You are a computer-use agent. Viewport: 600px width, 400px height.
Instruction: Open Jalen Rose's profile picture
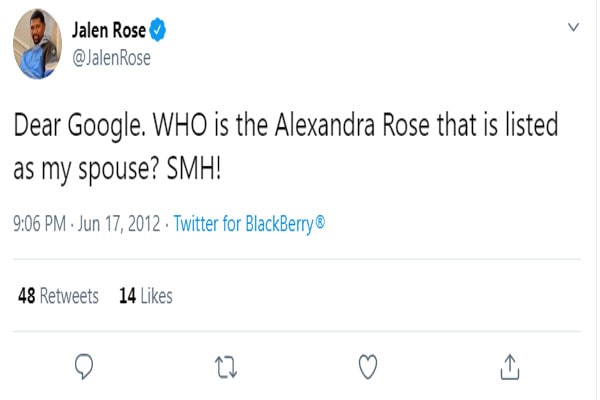(40, 47)
